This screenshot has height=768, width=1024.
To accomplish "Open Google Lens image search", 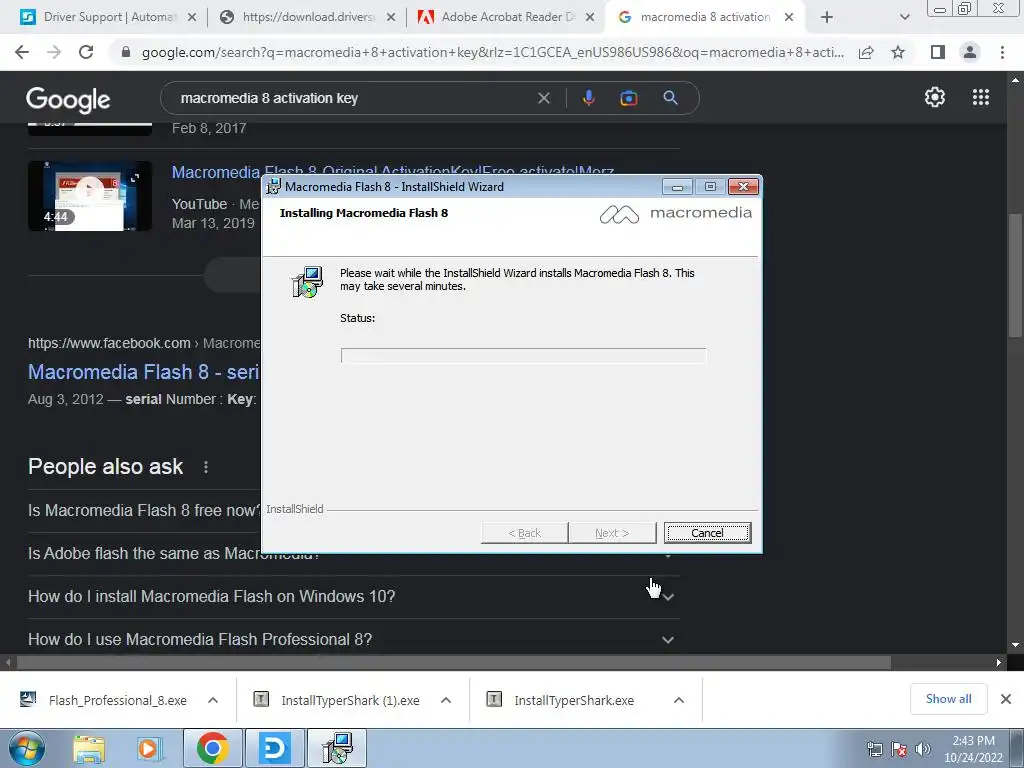I will 628,98.
